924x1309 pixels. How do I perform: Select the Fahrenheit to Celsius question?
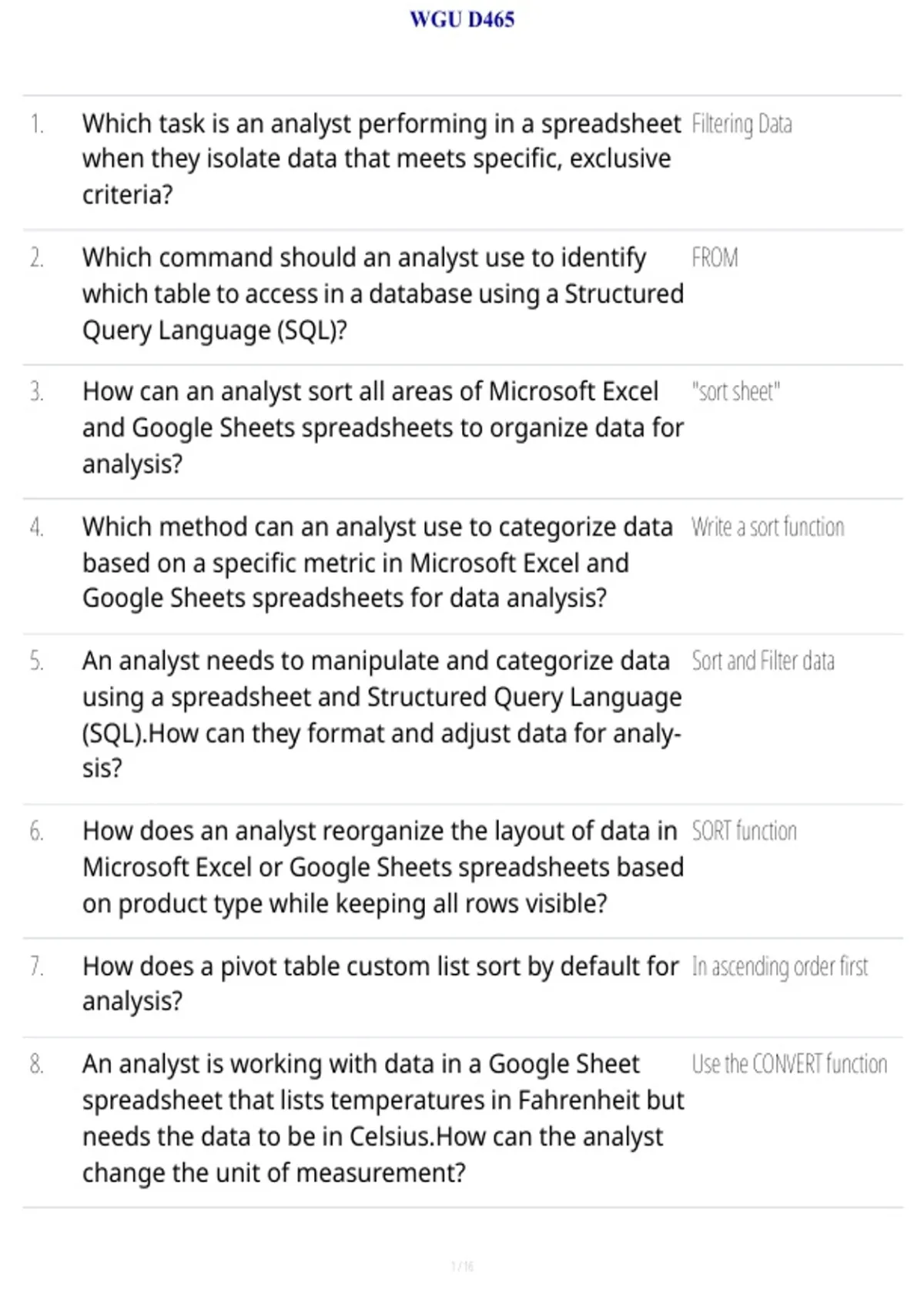click(x=383, y=1118)
